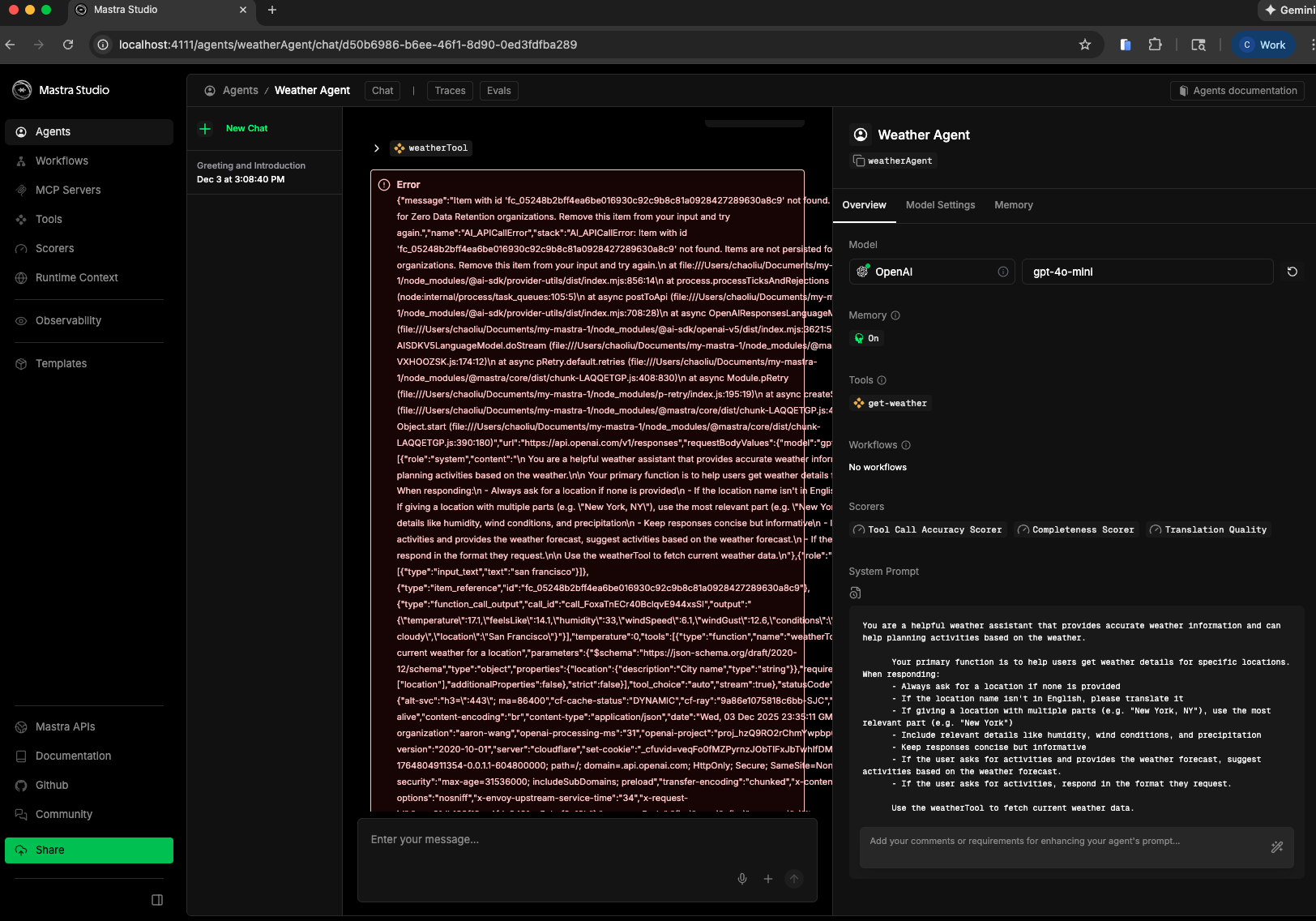Open the browser three-dot menu
Screen dimensions: 1316x921
point(1312,45)
